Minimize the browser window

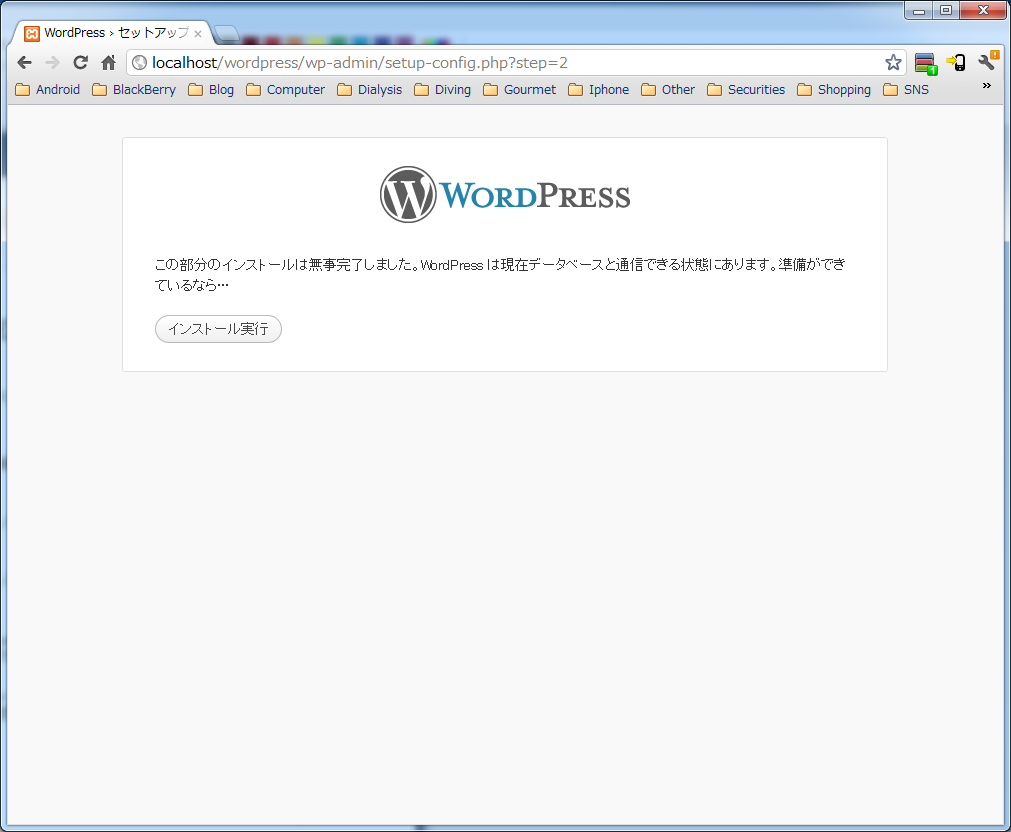[x=919, y=10]
